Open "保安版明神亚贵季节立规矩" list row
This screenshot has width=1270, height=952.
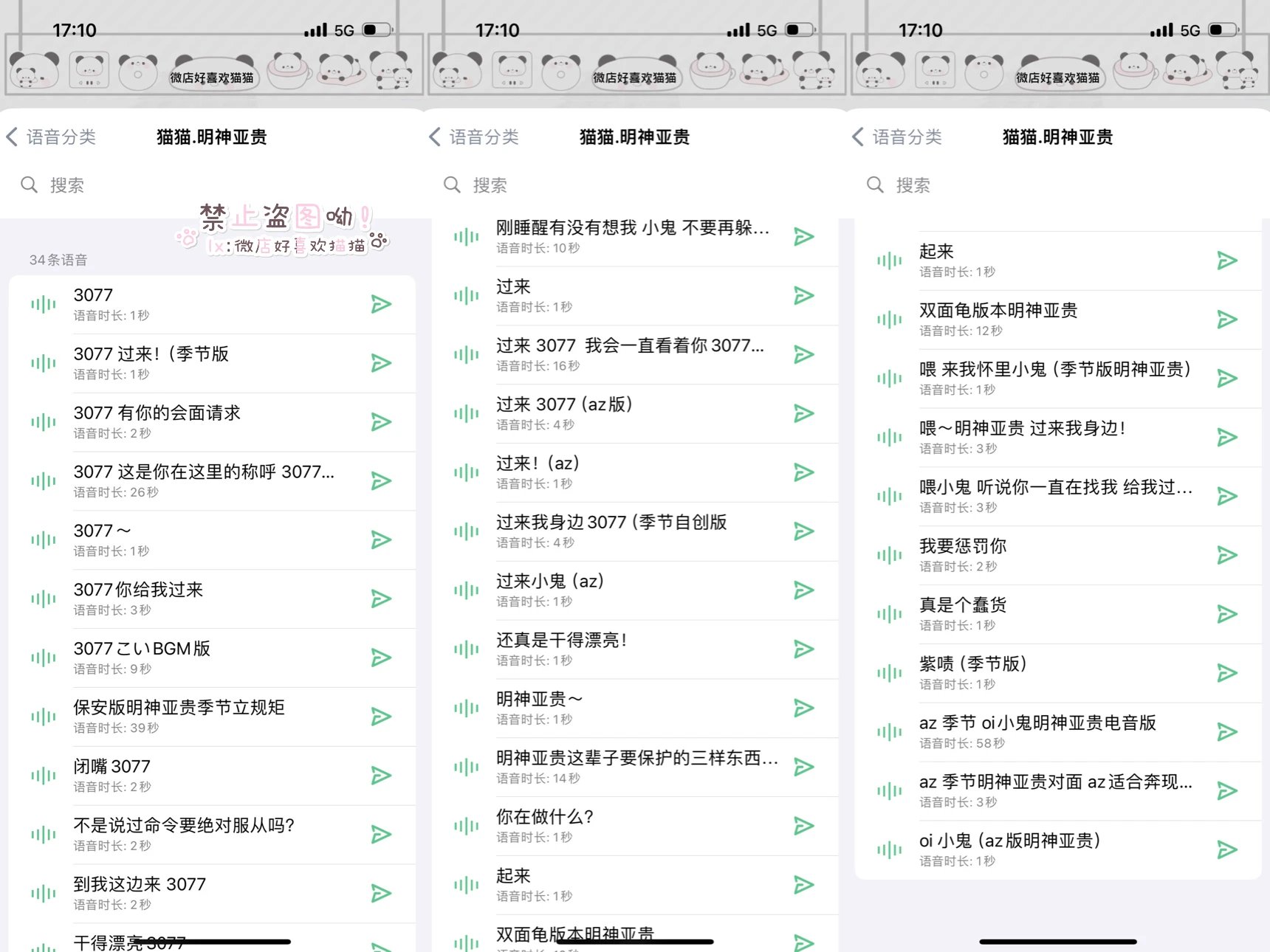[213, 717]
